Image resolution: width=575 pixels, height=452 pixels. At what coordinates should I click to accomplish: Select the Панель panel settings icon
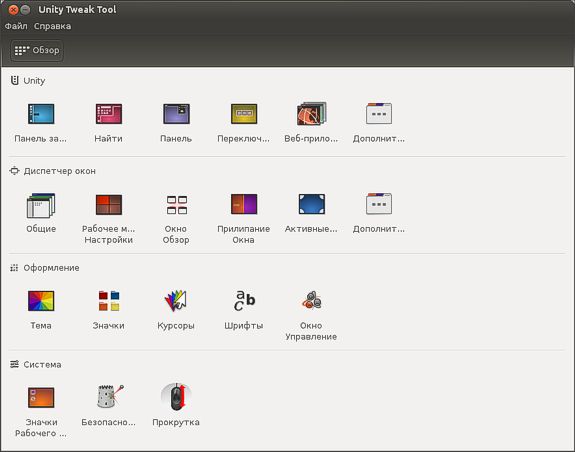tap(176, 114)
